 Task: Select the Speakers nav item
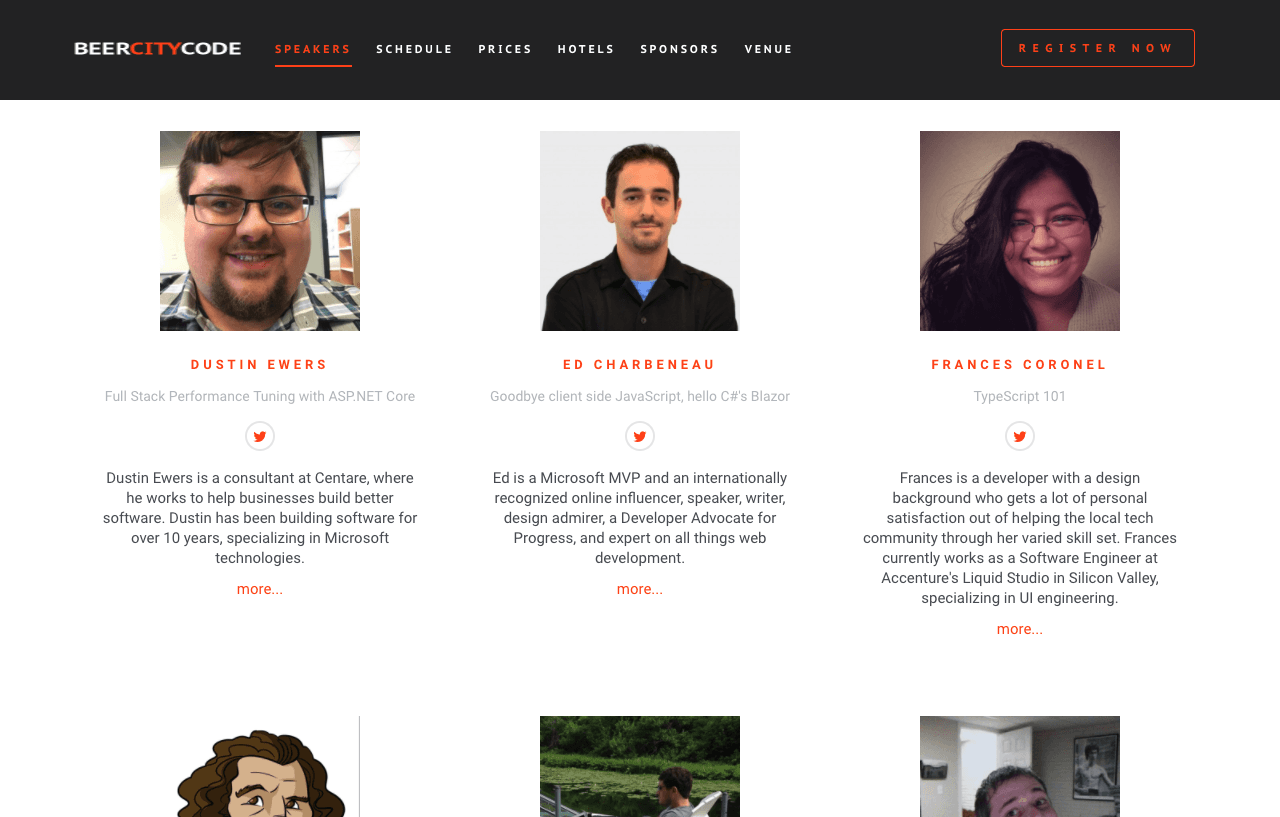pos(313,49)
